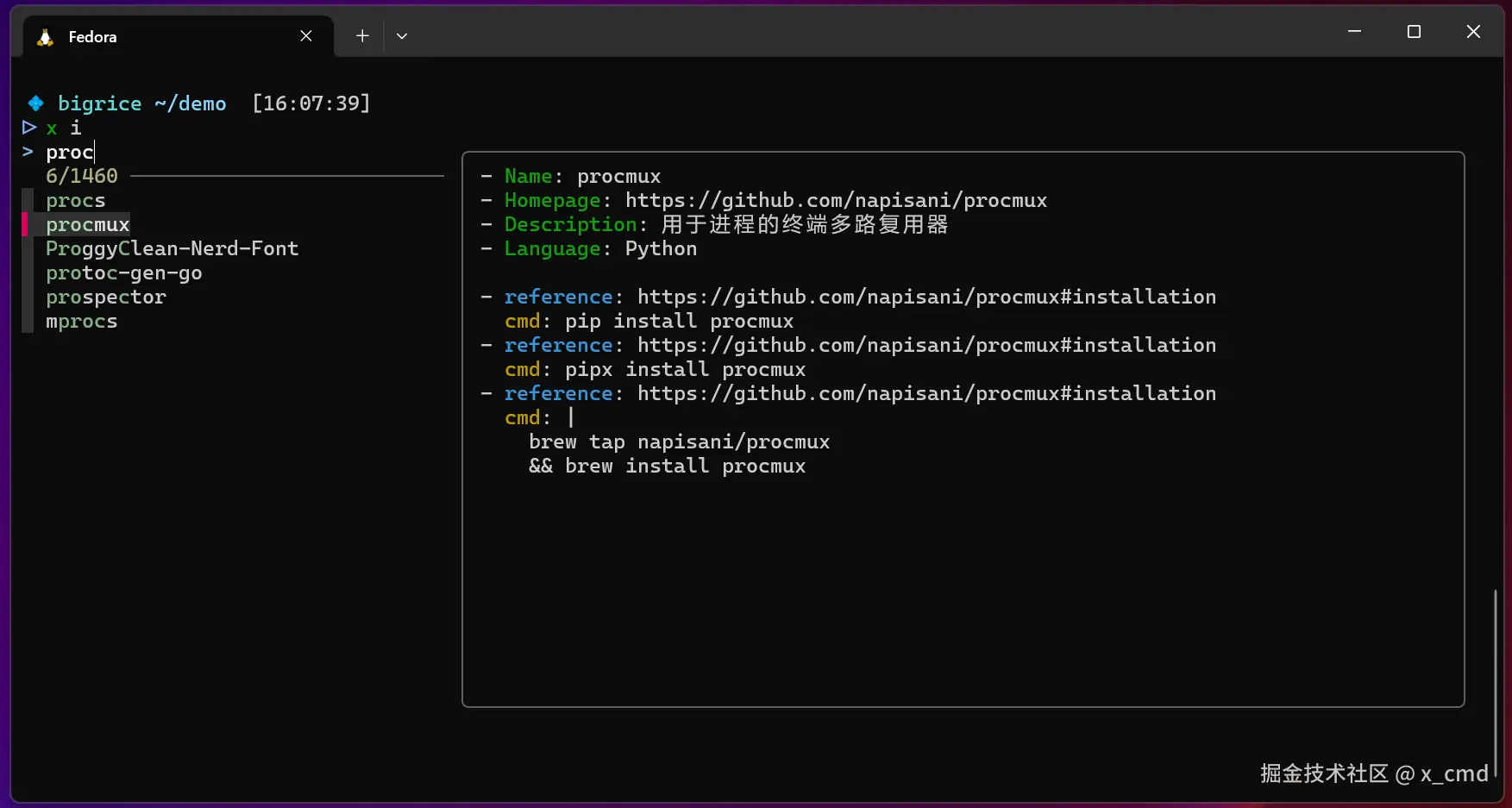1512x808 pixels.
Task: Click the Fedora penguin tab icon
Action: (45, 37)
